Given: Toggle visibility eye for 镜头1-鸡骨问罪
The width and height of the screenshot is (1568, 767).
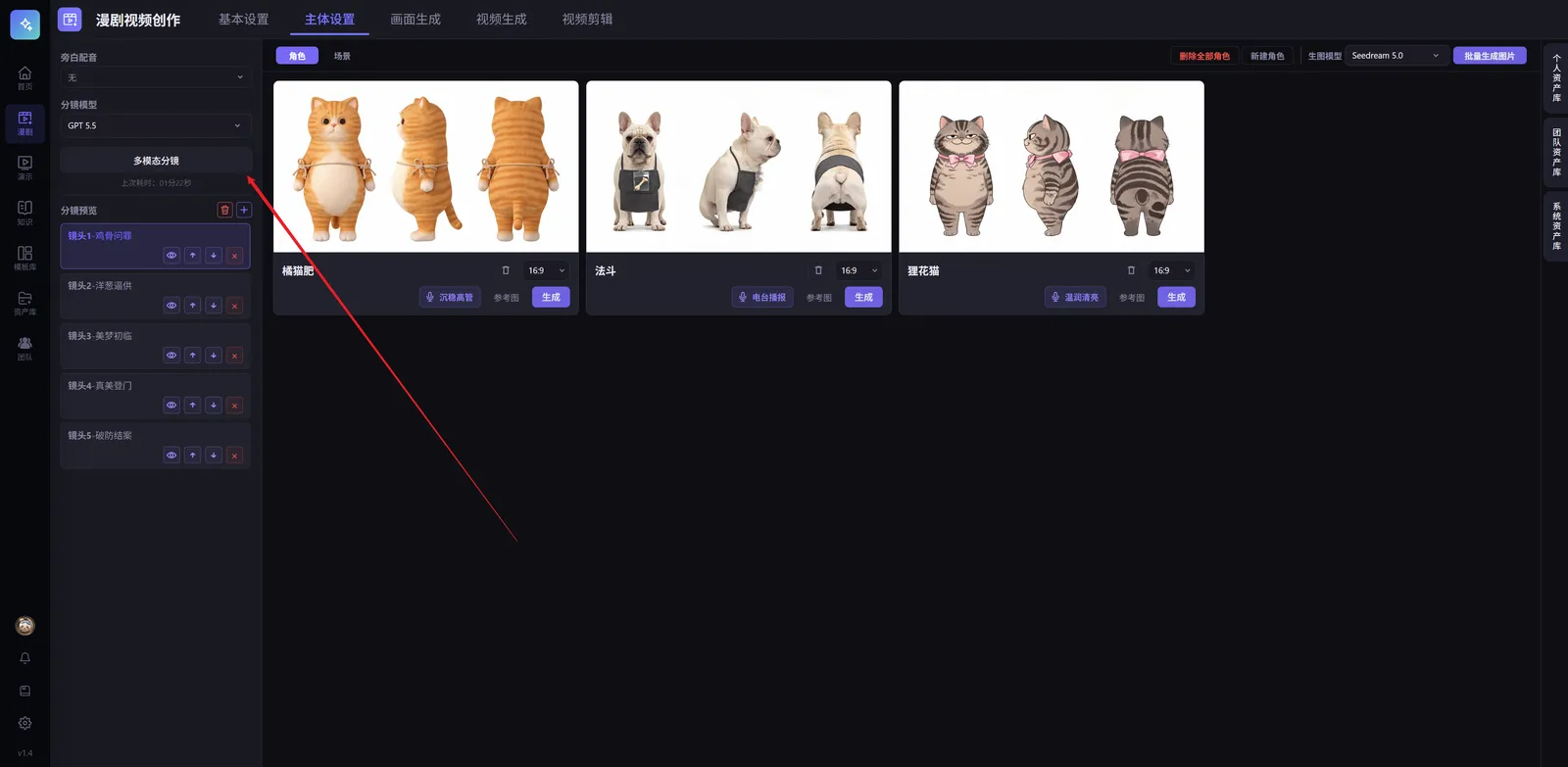Looking at the screenshot, I should coord(171,256).
